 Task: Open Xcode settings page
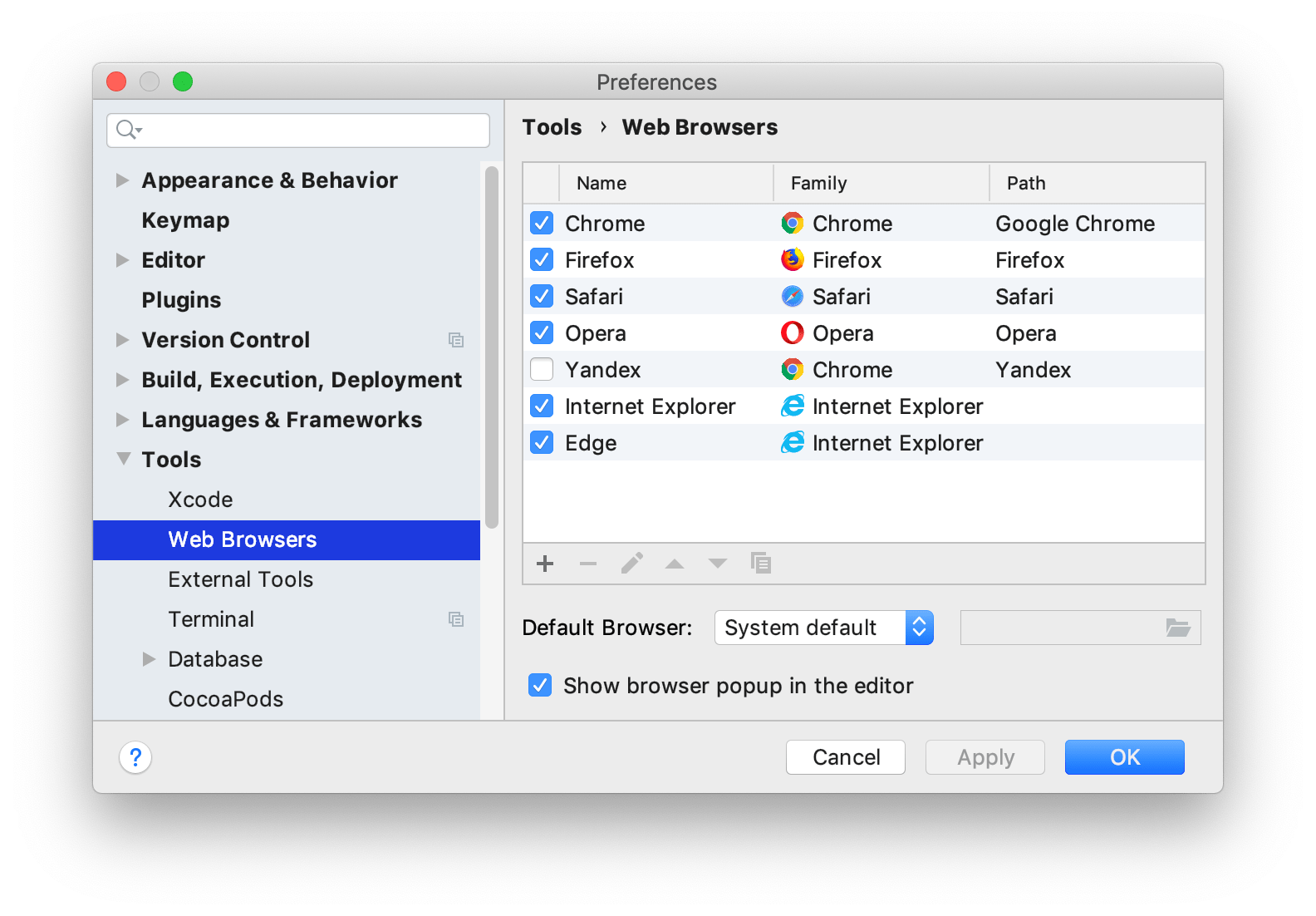(x=200, y=500)
